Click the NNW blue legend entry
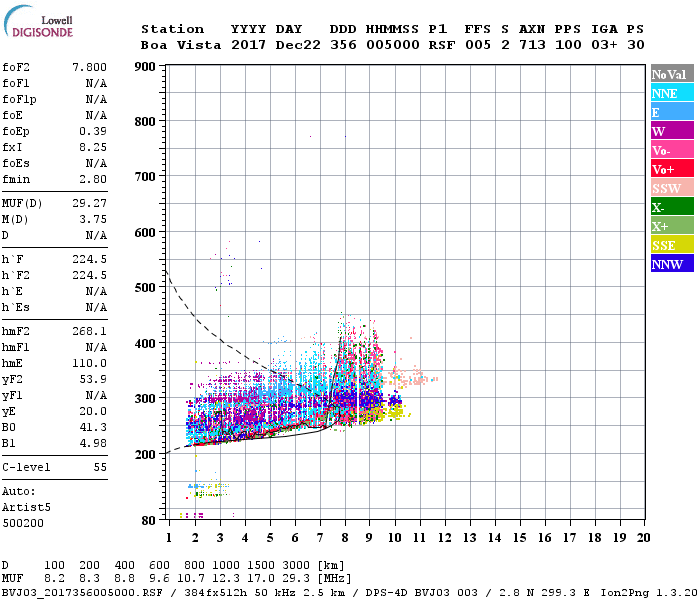Viewport: 700px width, 600px height. (x=672, y=264)
